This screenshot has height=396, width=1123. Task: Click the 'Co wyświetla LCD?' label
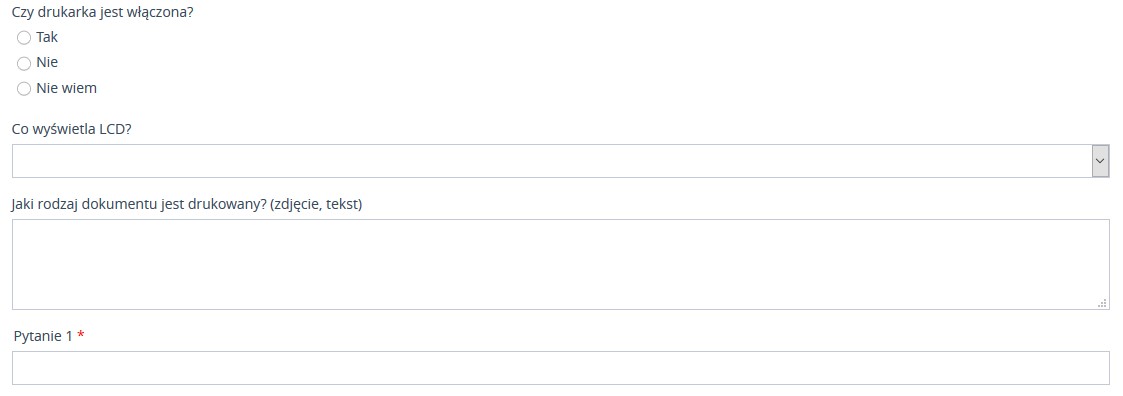click(x=72, y=130)
